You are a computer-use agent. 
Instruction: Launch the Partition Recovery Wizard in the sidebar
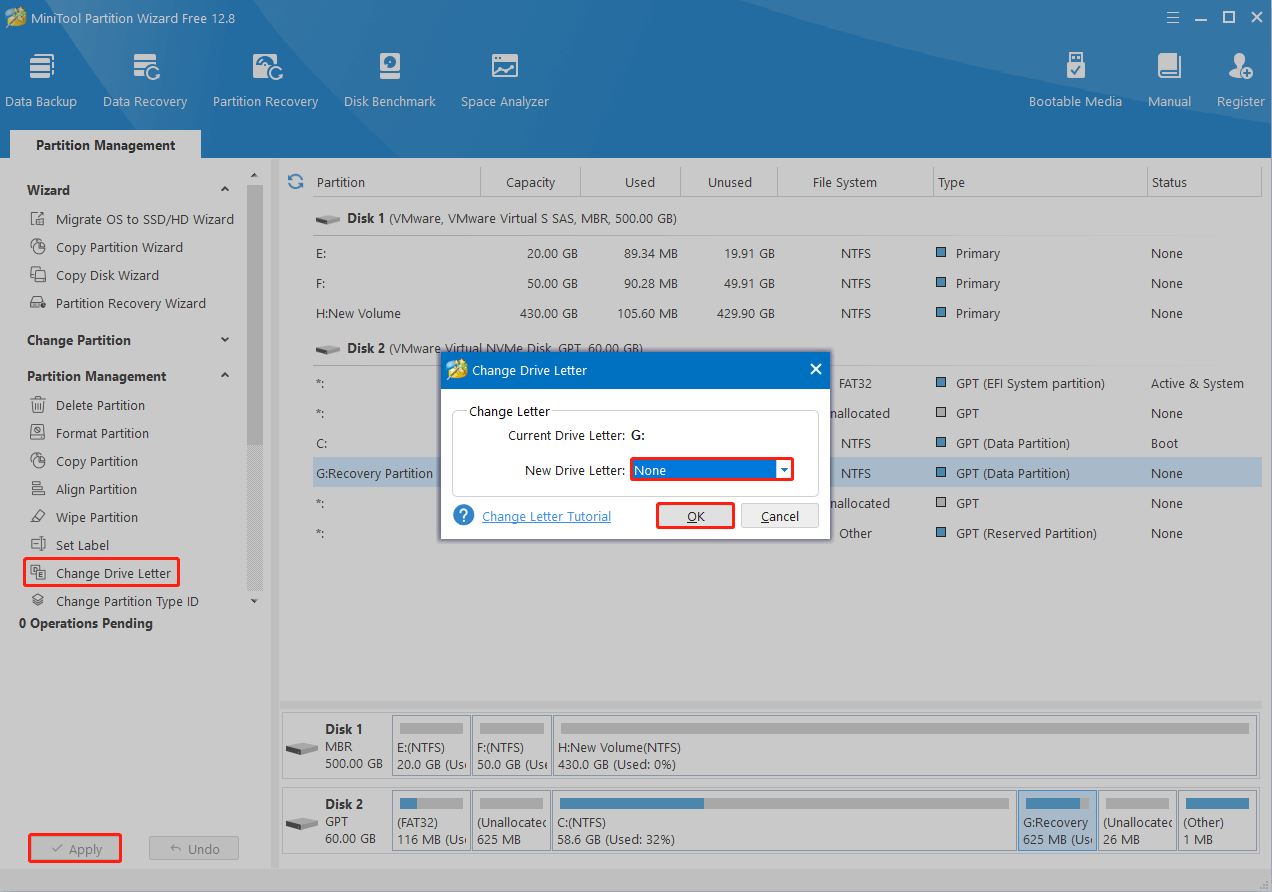point(118,303)
